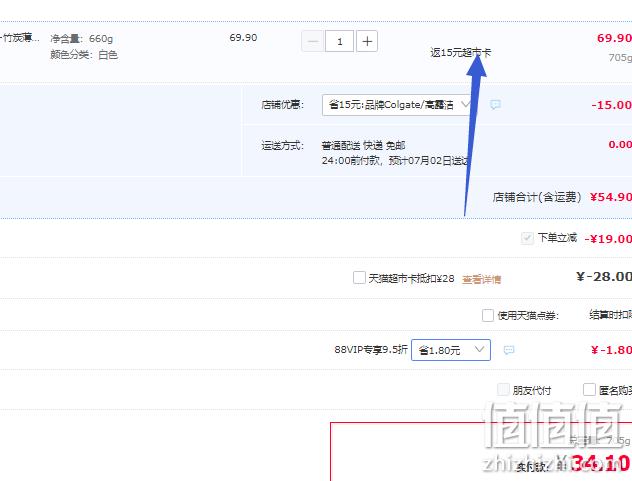Click the comment icon beside store discount

(x=495, y=105)
